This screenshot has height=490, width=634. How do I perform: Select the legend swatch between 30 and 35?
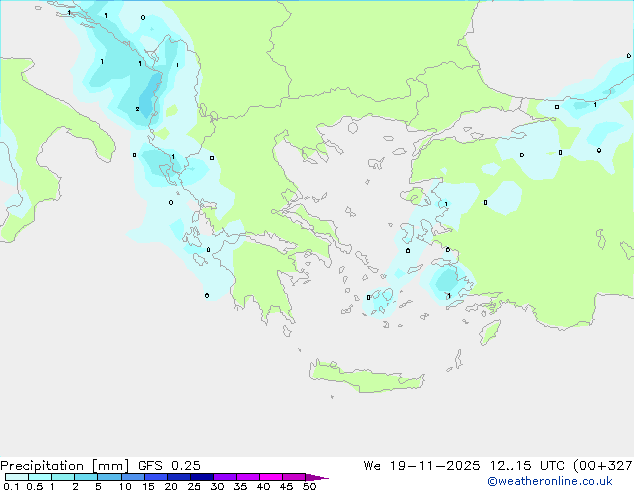coord(225,477)
